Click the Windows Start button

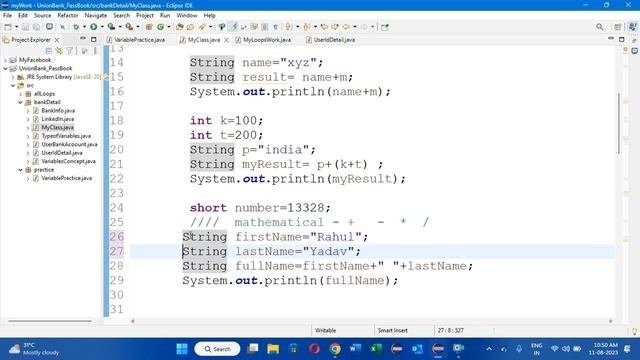[182, 349]
